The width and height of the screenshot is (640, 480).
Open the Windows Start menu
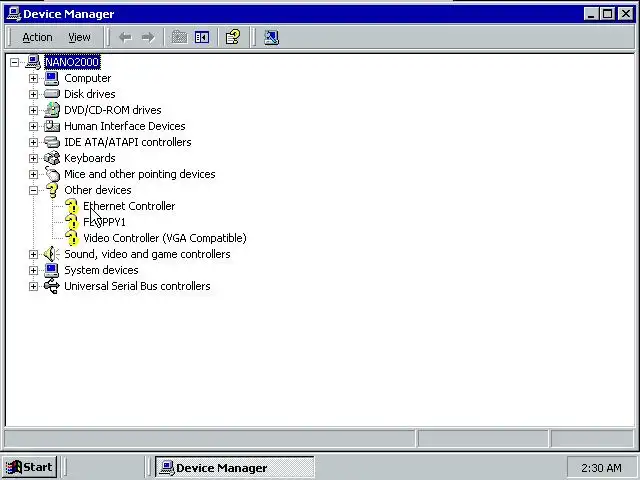click(29, 467)
